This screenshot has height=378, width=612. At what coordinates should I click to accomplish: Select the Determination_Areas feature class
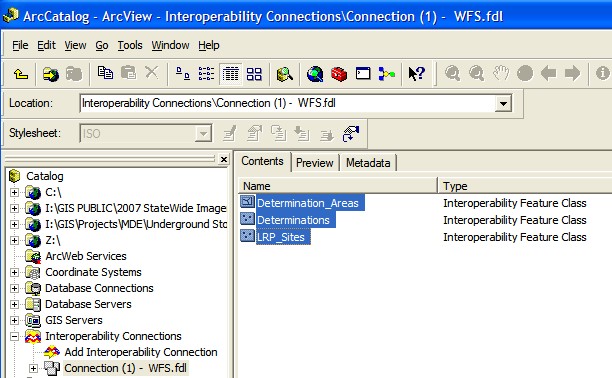(307, 203)
